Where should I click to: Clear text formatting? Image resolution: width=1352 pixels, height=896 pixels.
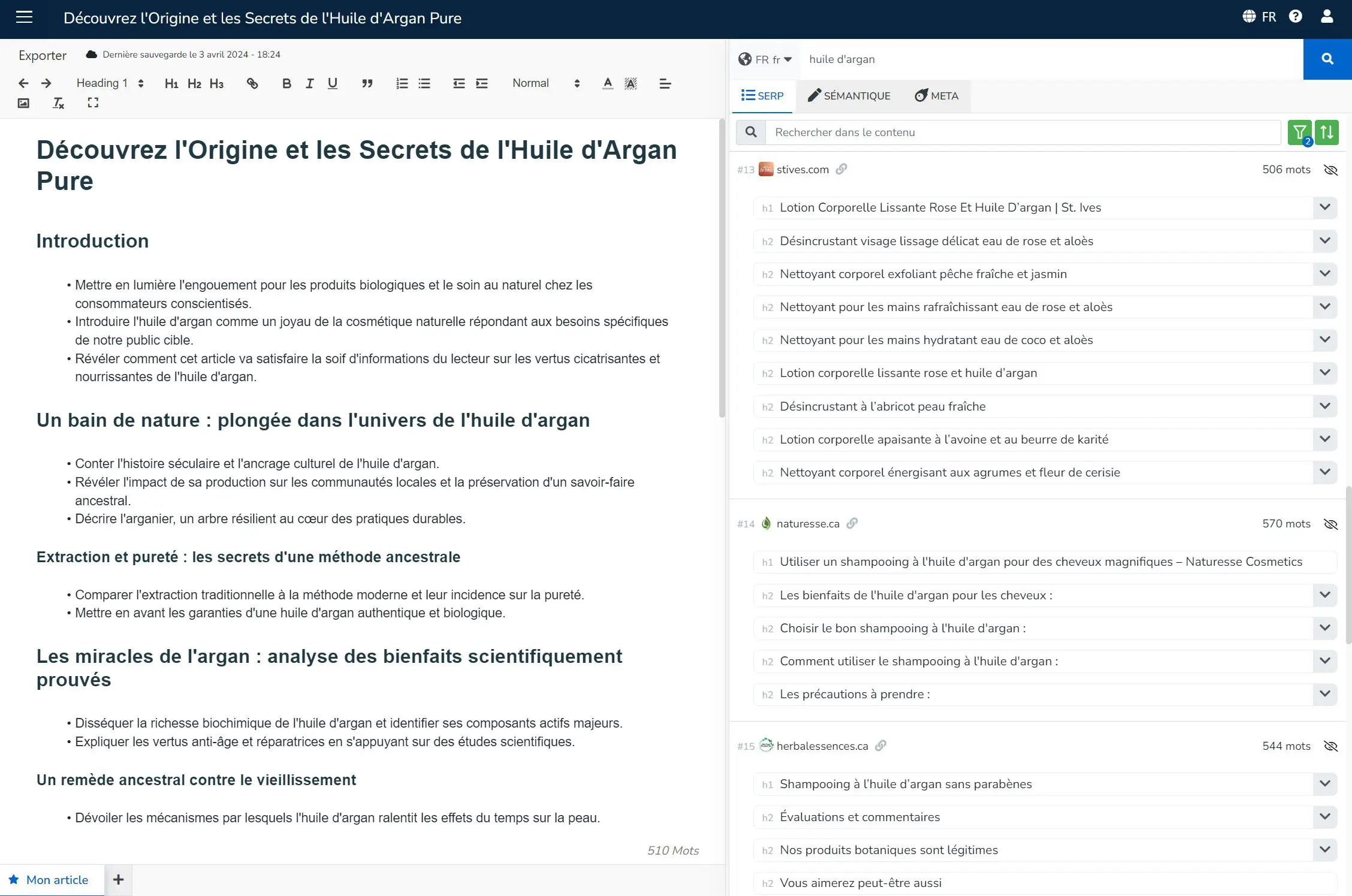(58, 103)
